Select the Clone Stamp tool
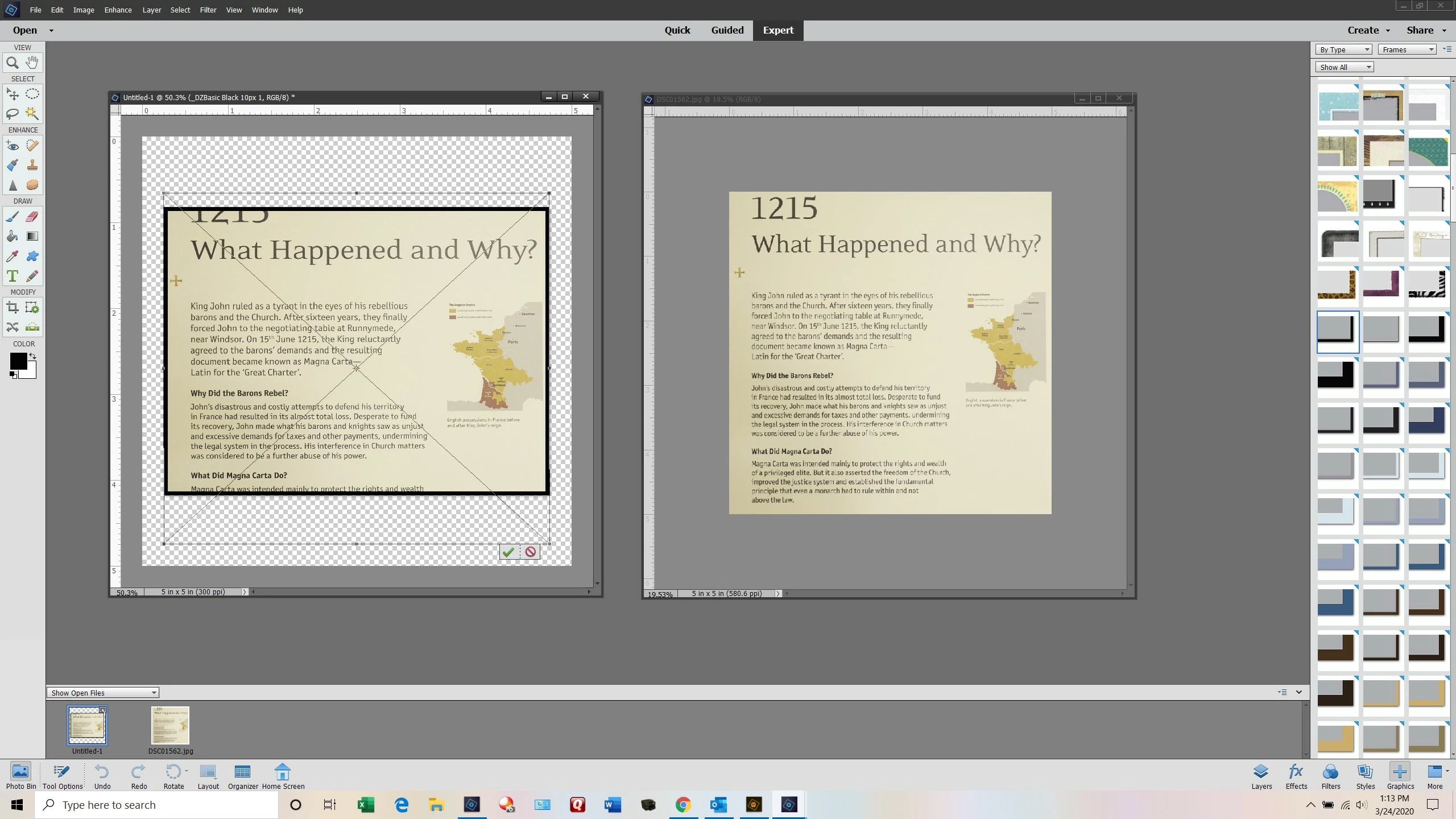The width and height of the screenshot is (1456, 819). (x=32, y=166)
